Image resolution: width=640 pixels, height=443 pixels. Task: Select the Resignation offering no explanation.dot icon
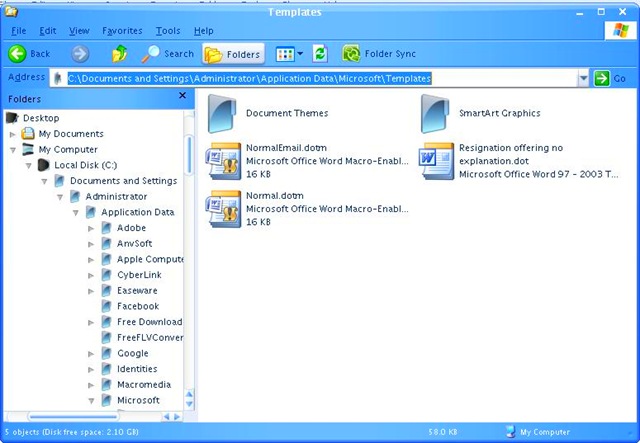point(437,161)
